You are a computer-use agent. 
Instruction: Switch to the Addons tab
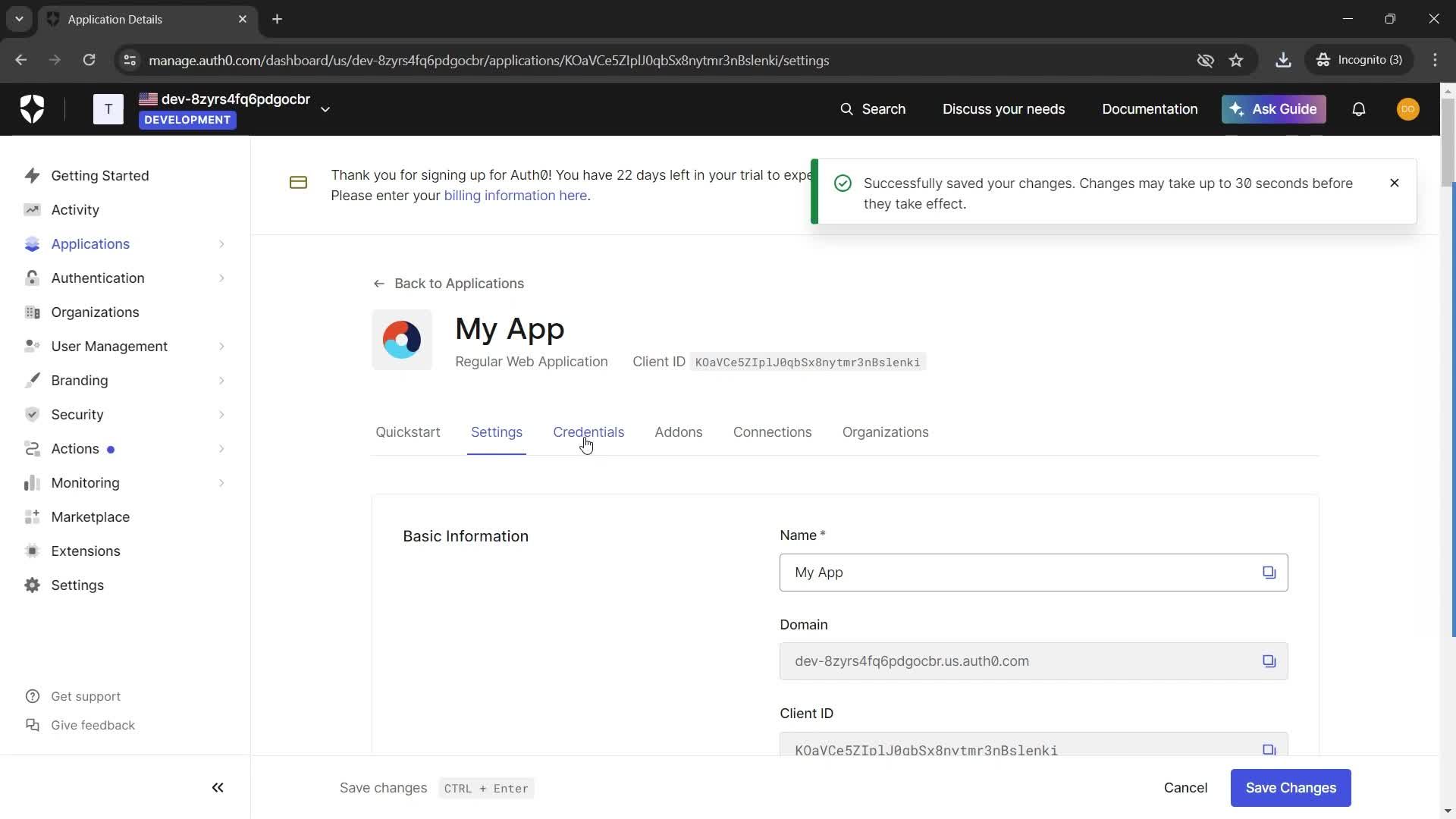pos(679,432)
